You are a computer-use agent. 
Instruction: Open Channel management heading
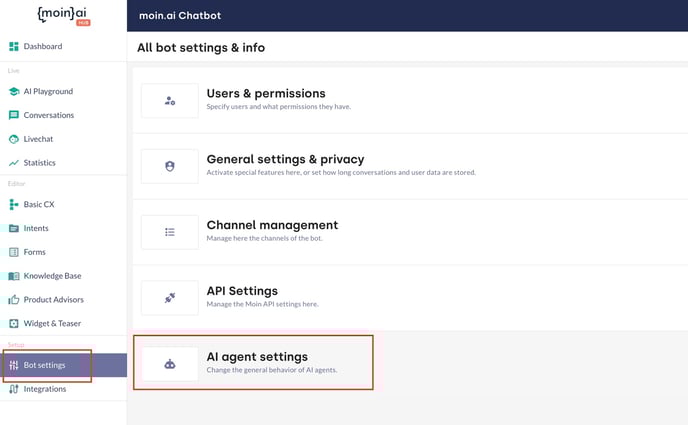[x=272, y=225]
